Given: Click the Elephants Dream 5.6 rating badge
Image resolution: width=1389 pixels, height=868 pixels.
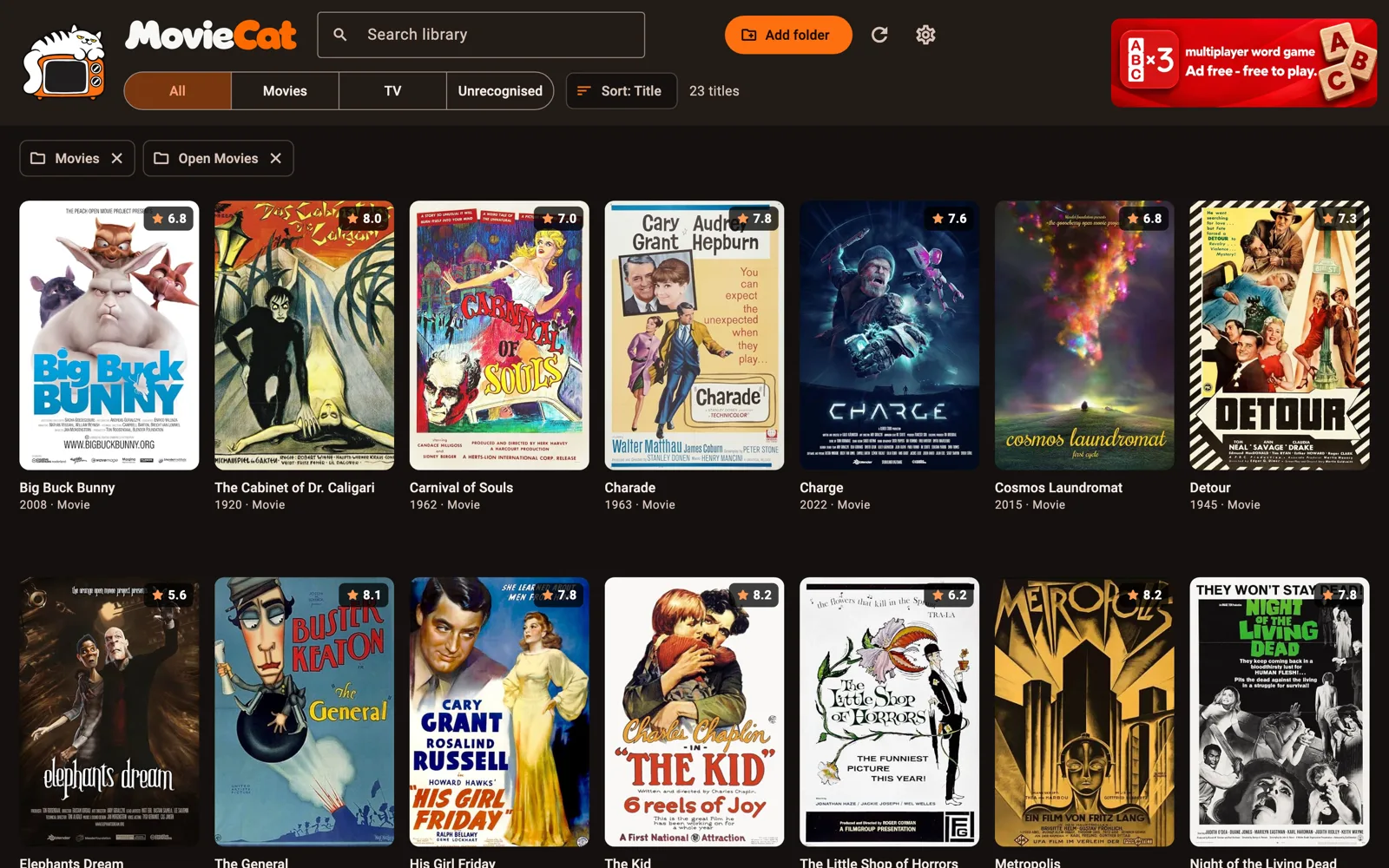Looking at the screenshot, I should point(169,595).
